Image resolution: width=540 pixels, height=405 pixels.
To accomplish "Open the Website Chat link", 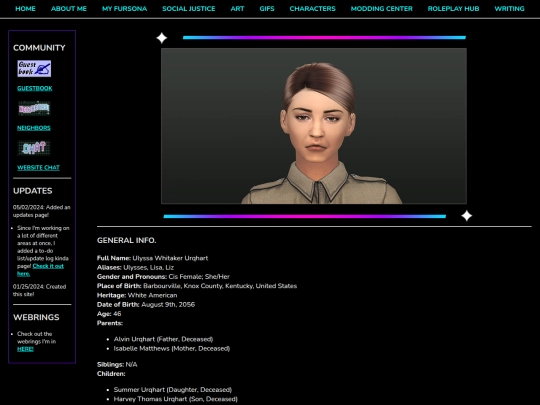I will point(39,168).
